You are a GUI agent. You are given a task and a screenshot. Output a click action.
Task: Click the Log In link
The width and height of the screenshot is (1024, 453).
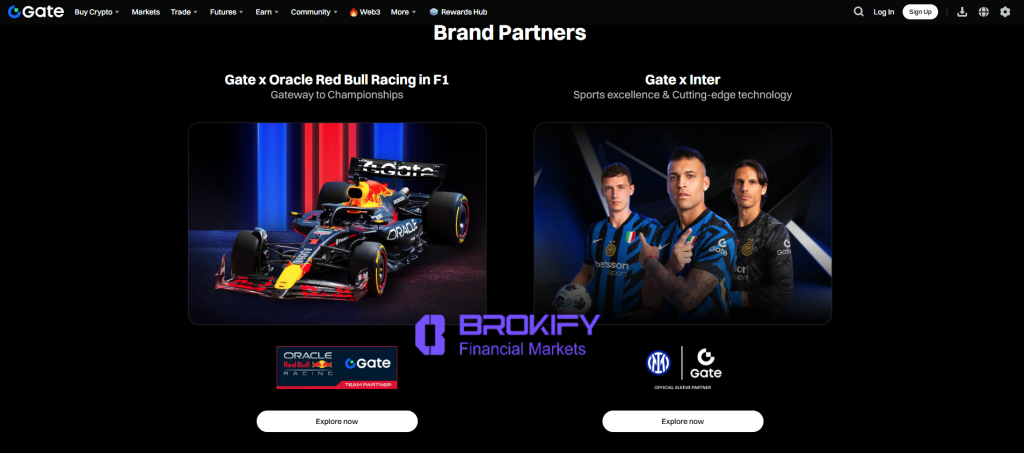884,12
